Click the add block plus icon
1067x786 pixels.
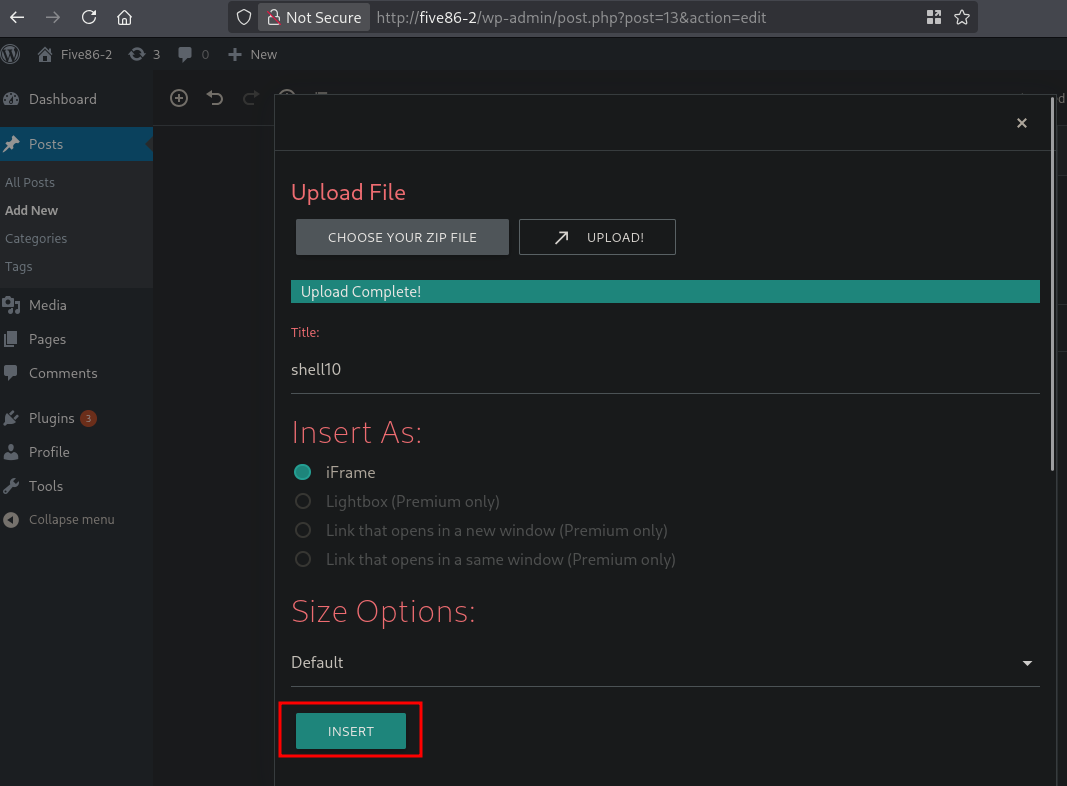tap(179, 99)
